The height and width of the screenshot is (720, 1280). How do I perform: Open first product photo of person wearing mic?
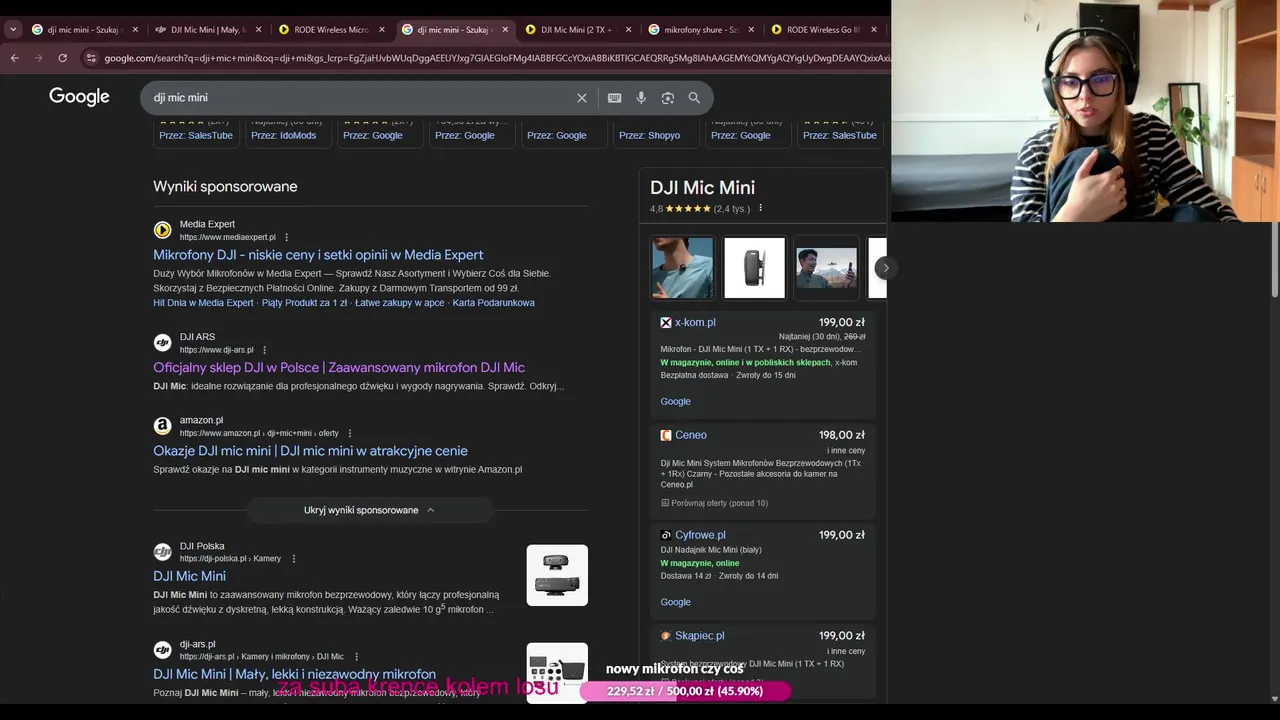point(683,267)
